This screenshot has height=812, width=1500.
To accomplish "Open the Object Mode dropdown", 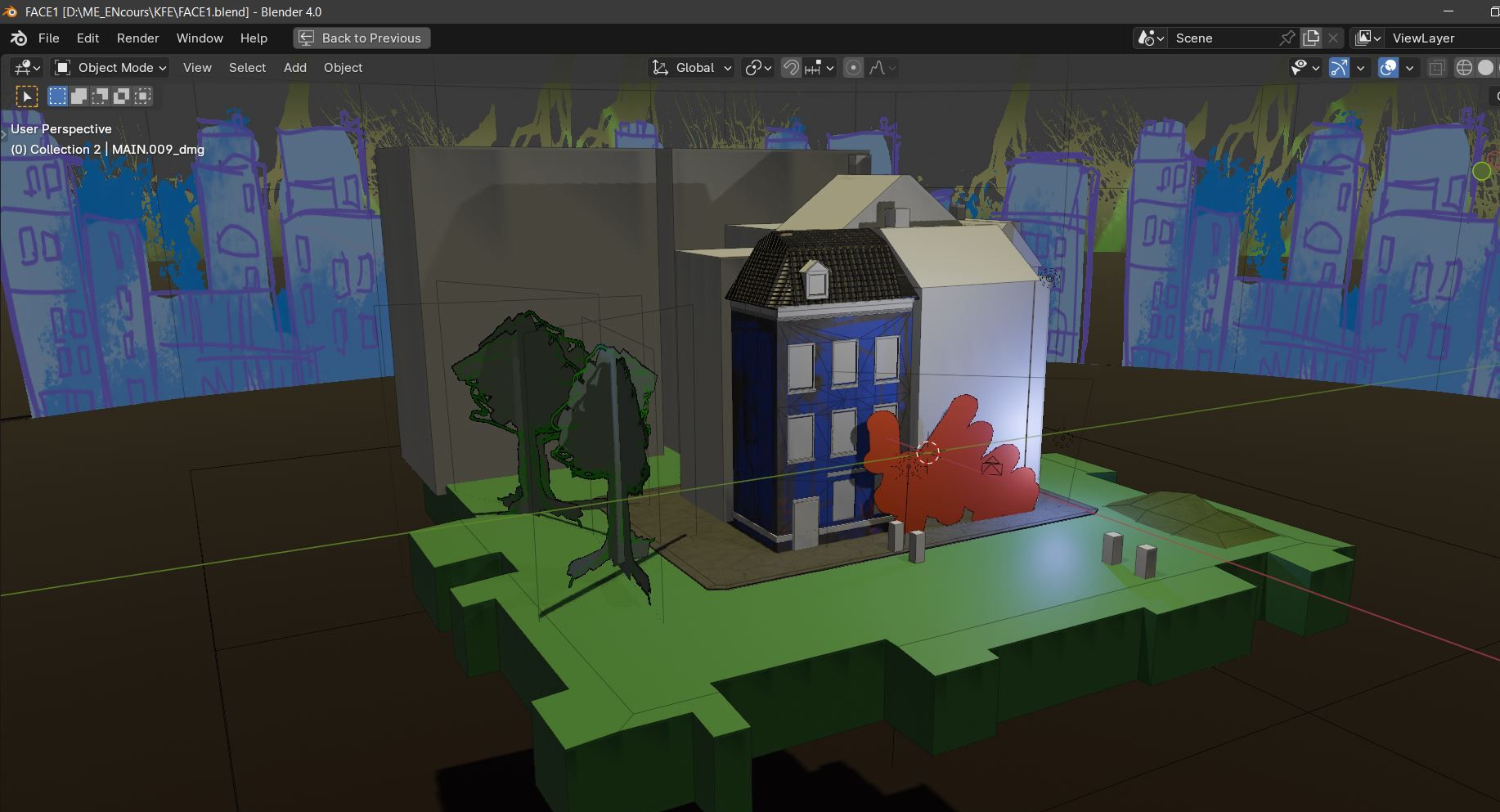I will point(110,68).
